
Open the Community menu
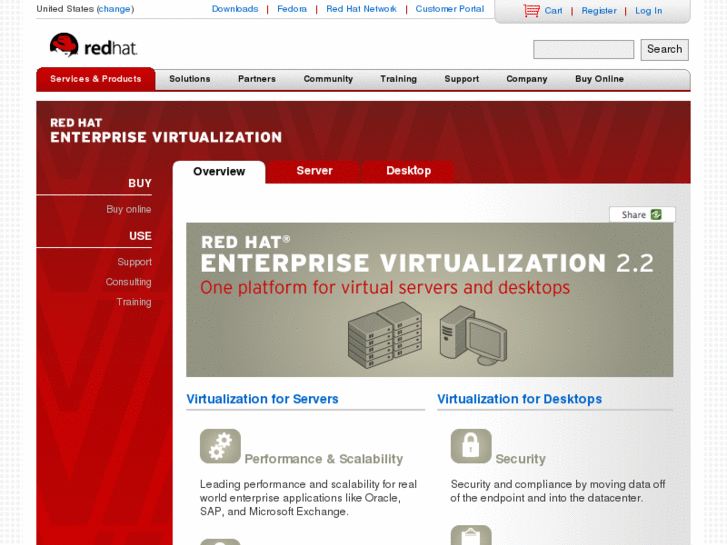[328, 79]
